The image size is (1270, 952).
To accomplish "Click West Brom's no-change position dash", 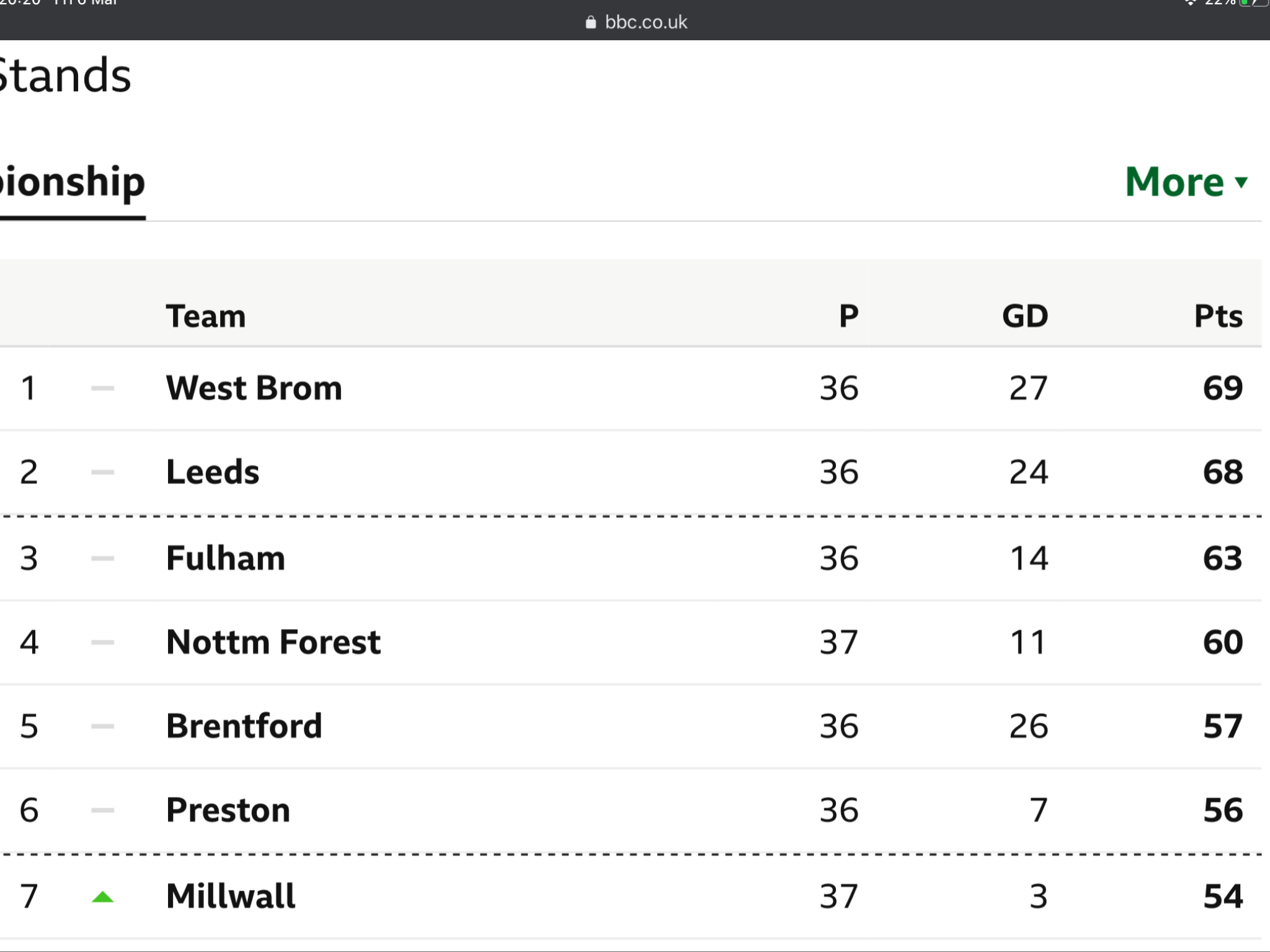I will click(103, 389).
